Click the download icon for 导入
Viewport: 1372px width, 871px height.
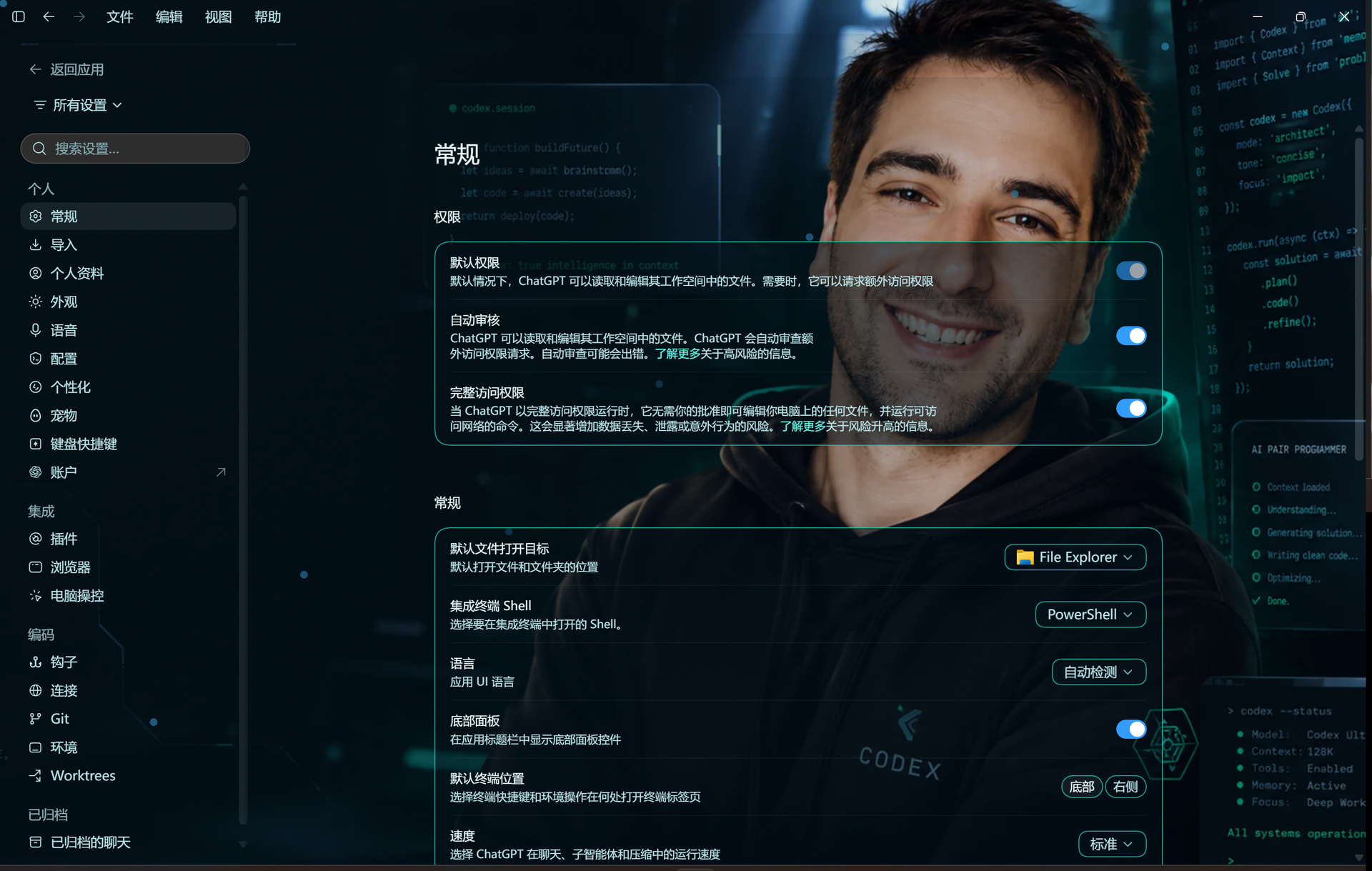click(35, 244)
